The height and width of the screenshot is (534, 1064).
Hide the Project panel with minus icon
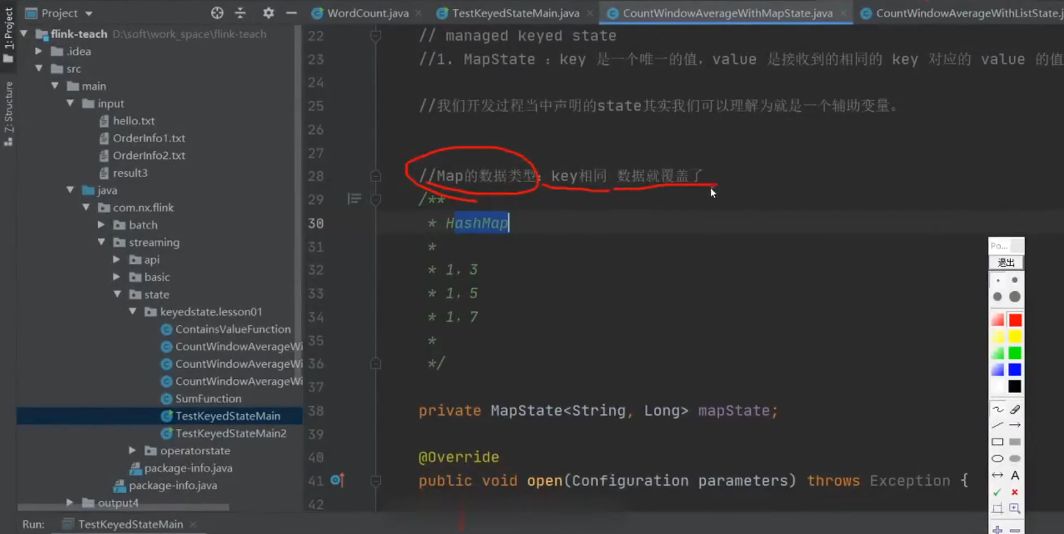[291, 13]
